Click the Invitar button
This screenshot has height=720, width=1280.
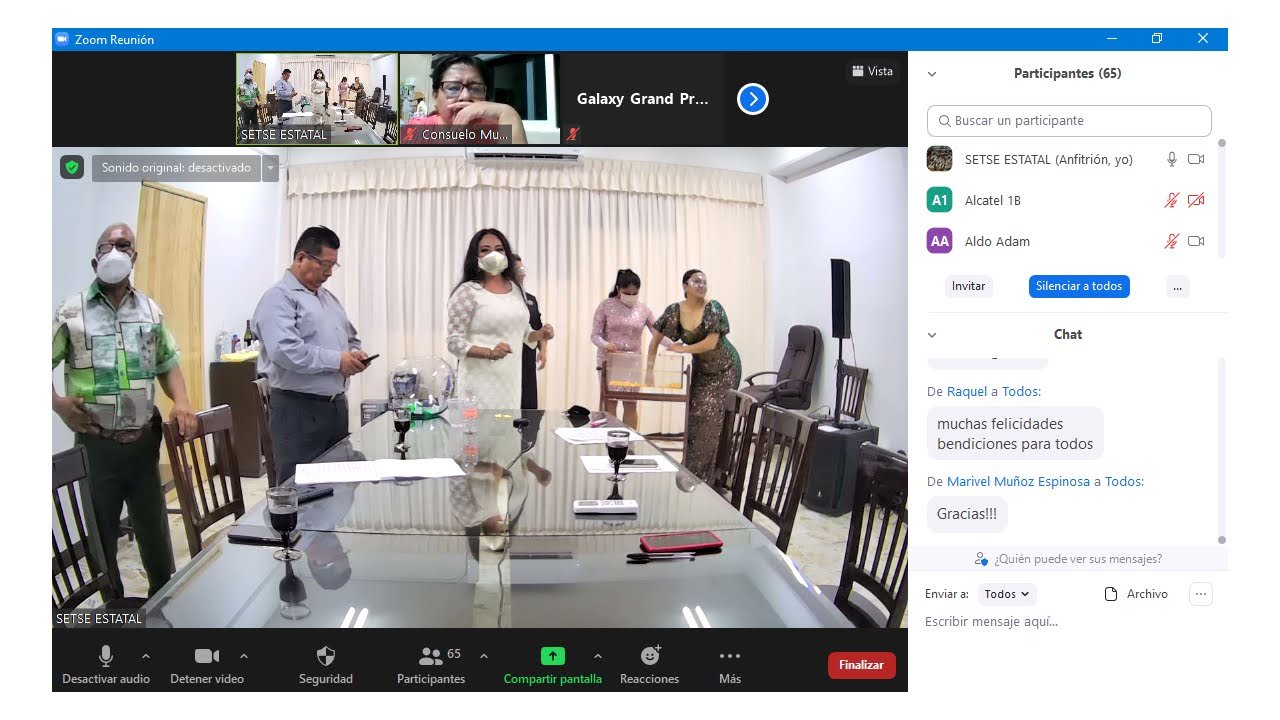point(968,286)
